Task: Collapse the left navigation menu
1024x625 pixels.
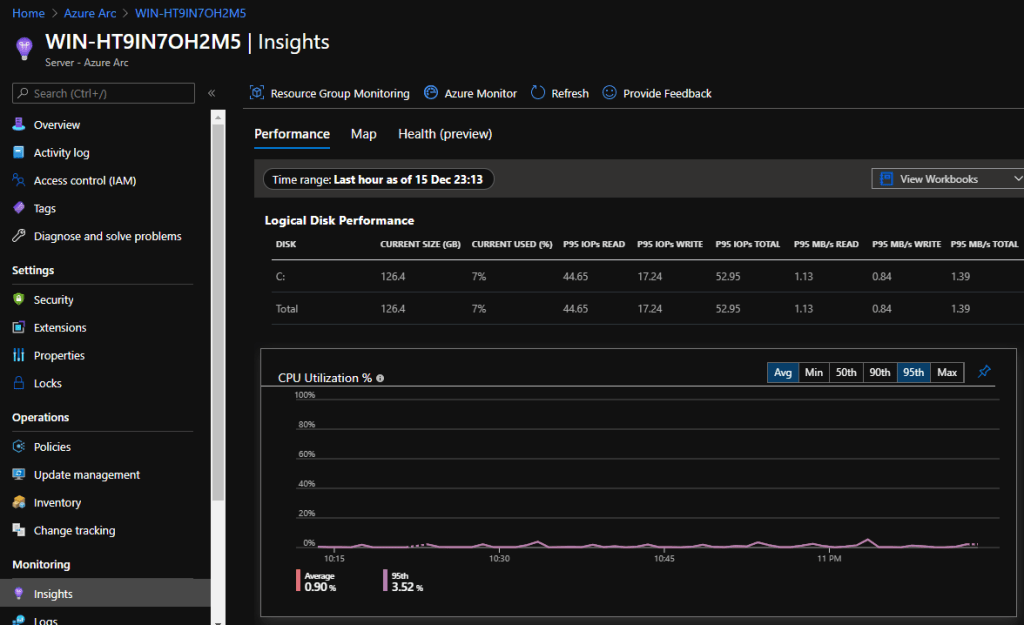Action: [211, 93]
